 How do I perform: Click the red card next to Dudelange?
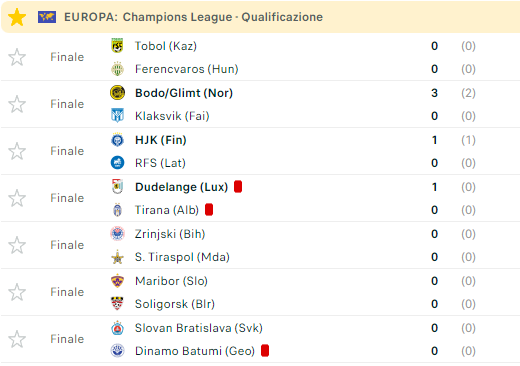tap(238, 187)
